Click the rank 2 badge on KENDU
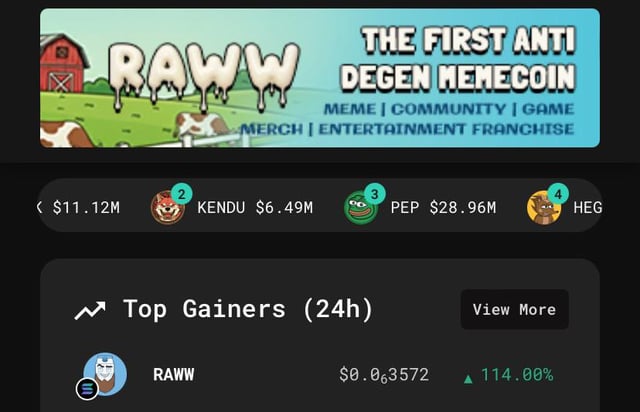The height and width of the screenshot is (412, 640). pyautogui.click(x=182, y=194)
